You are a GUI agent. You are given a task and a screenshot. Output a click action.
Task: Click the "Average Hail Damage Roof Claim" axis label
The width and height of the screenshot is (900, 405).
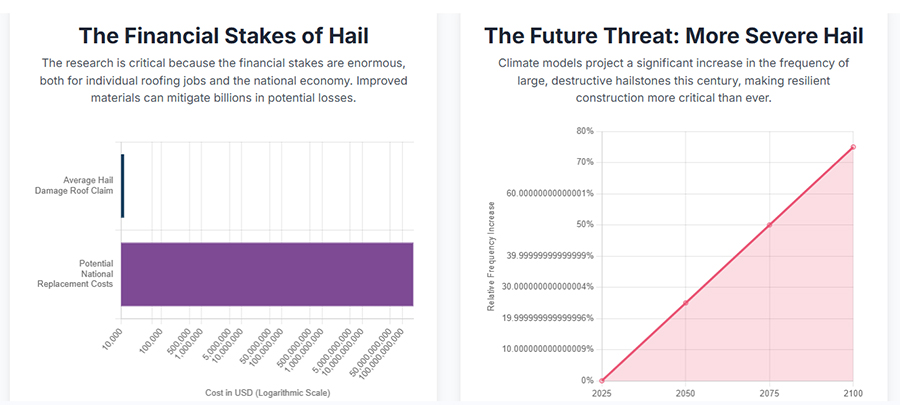pos(88,186)
